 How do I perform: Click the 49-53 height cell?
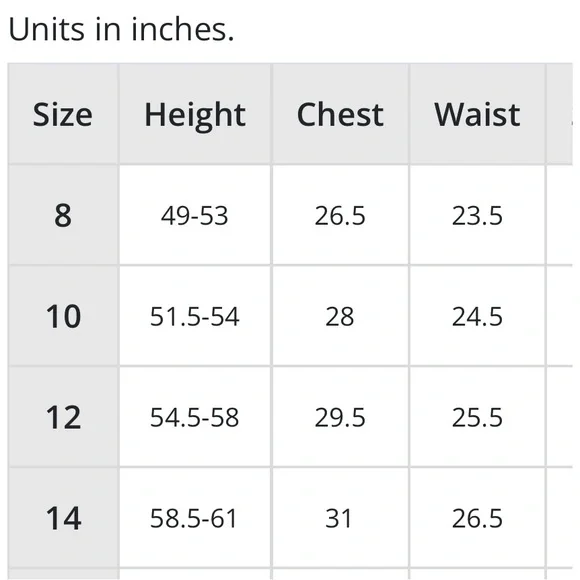pyautogui.click(x=195, y=215)
